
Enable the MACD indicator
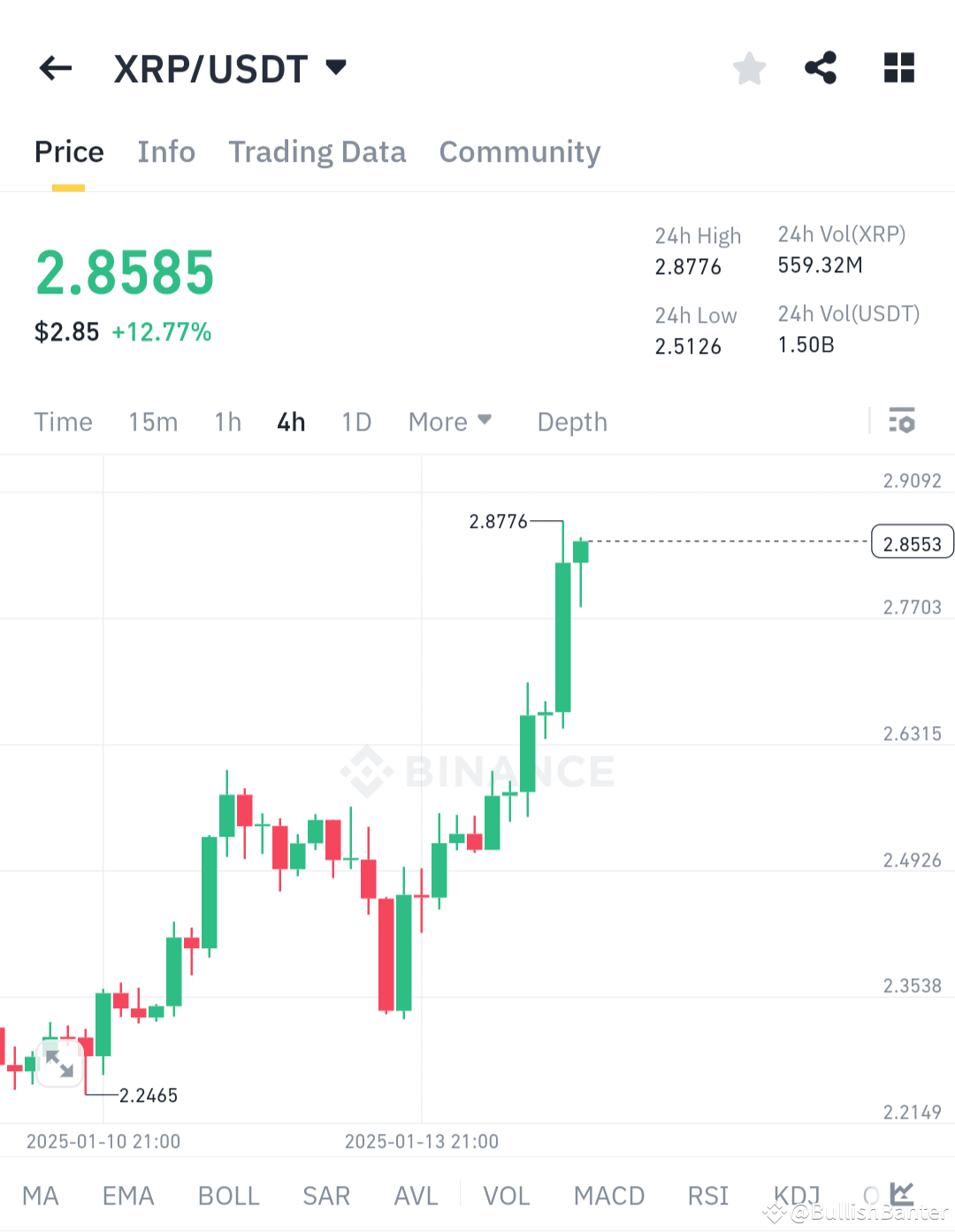click(608, 1196)
